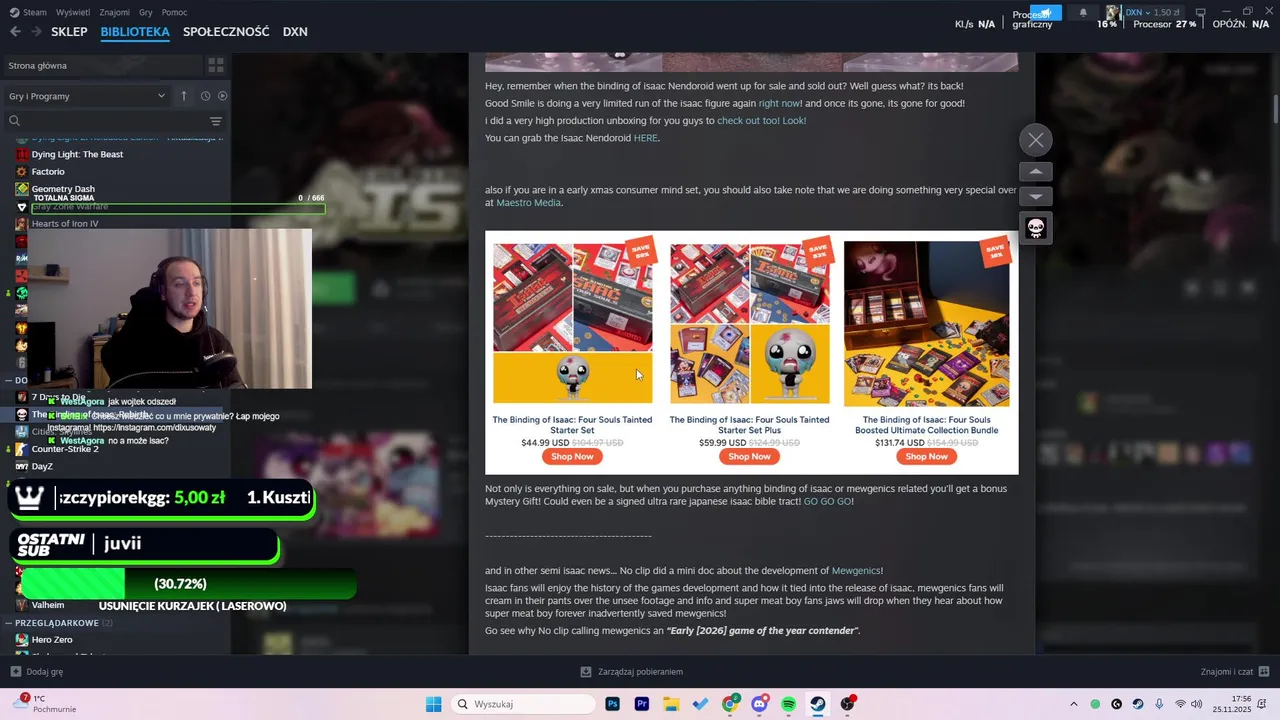Open Tainted Starter Set Plus product image
This screenshot has width=1280, height=720.
tap(749, 323)
